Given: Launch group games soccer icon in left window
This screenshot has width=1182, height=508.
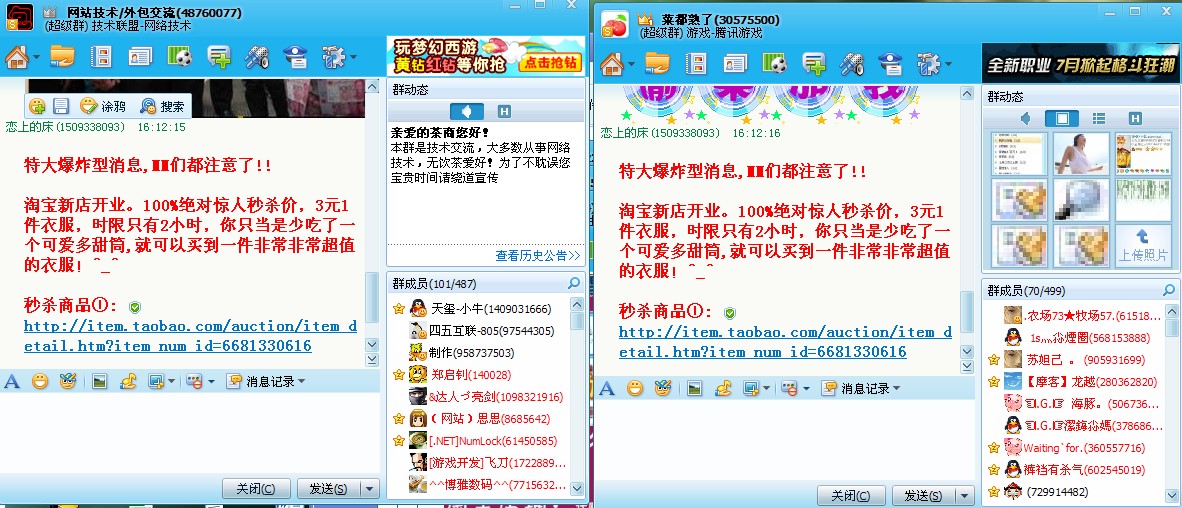Looking at the screenshot, I should coord(179,57).
